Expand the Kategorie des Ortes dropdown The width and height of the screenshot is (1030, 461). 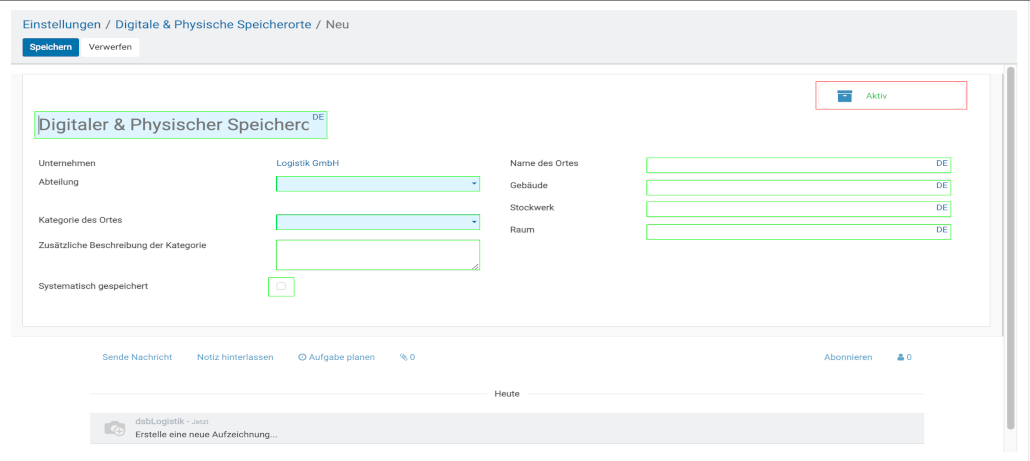[x=377, y=222]
